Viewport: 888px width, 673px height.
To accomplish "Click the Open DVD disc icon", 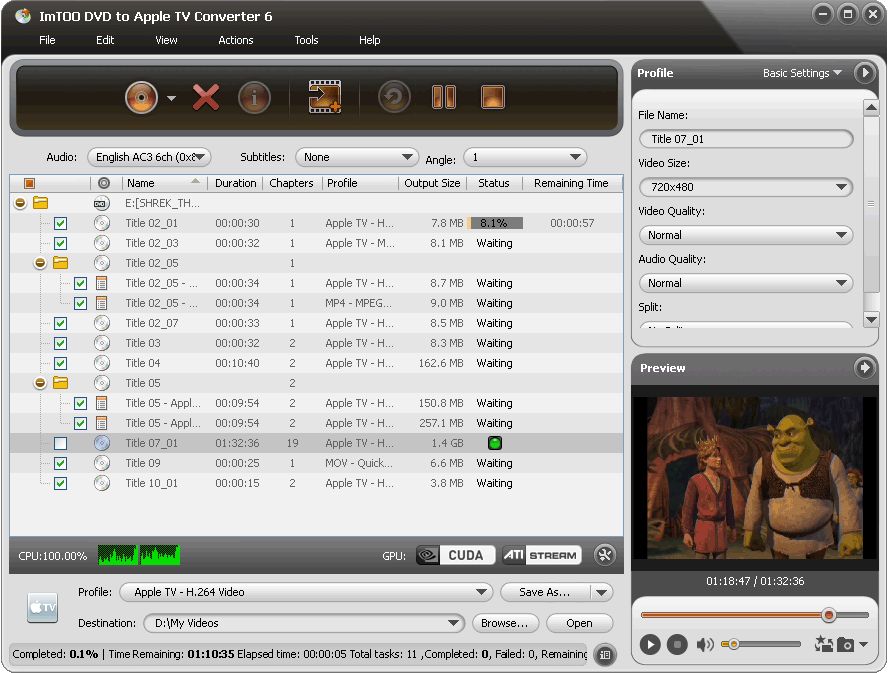I will pos(141,97).
